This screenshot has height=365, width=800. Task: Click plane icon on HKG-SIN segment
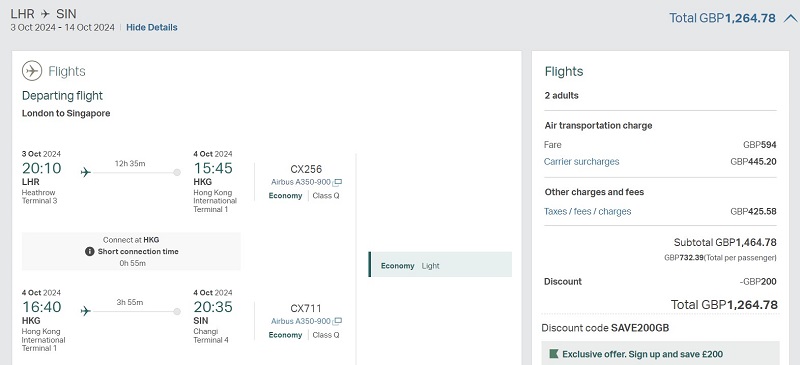[86, 311]
